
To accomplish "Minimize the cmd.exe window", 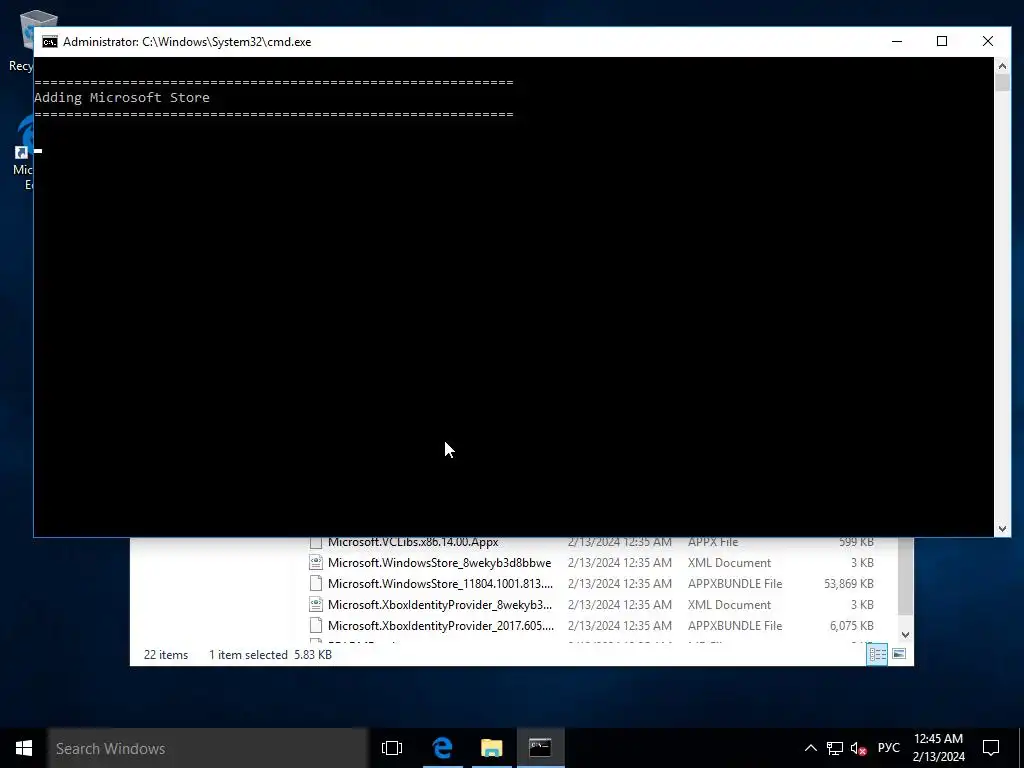I will click(897, 42).
